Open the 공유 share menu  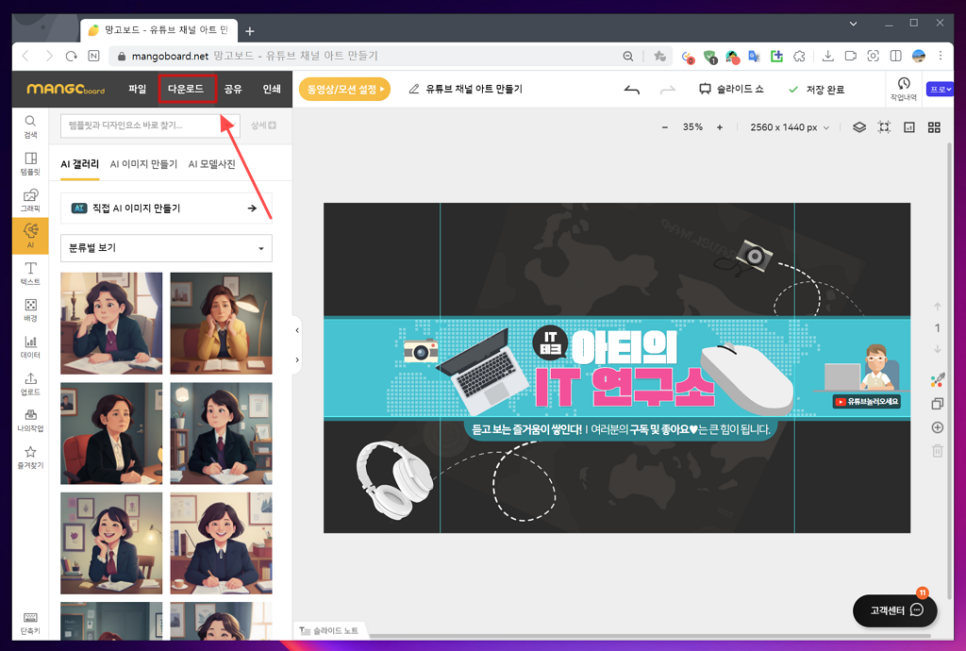pos(233,89)
